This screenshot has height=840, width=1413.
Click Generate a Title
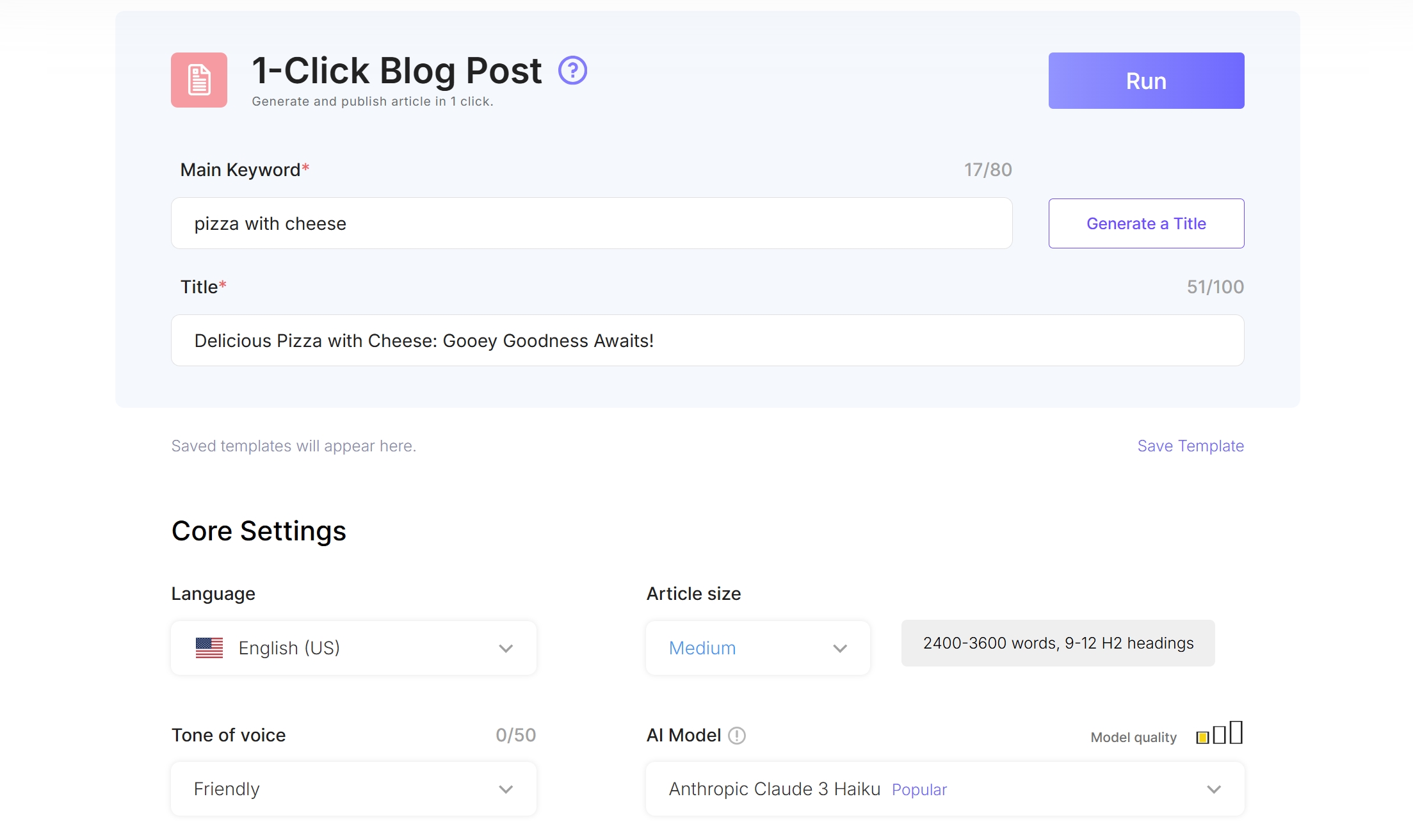(x=1145, y=223)
